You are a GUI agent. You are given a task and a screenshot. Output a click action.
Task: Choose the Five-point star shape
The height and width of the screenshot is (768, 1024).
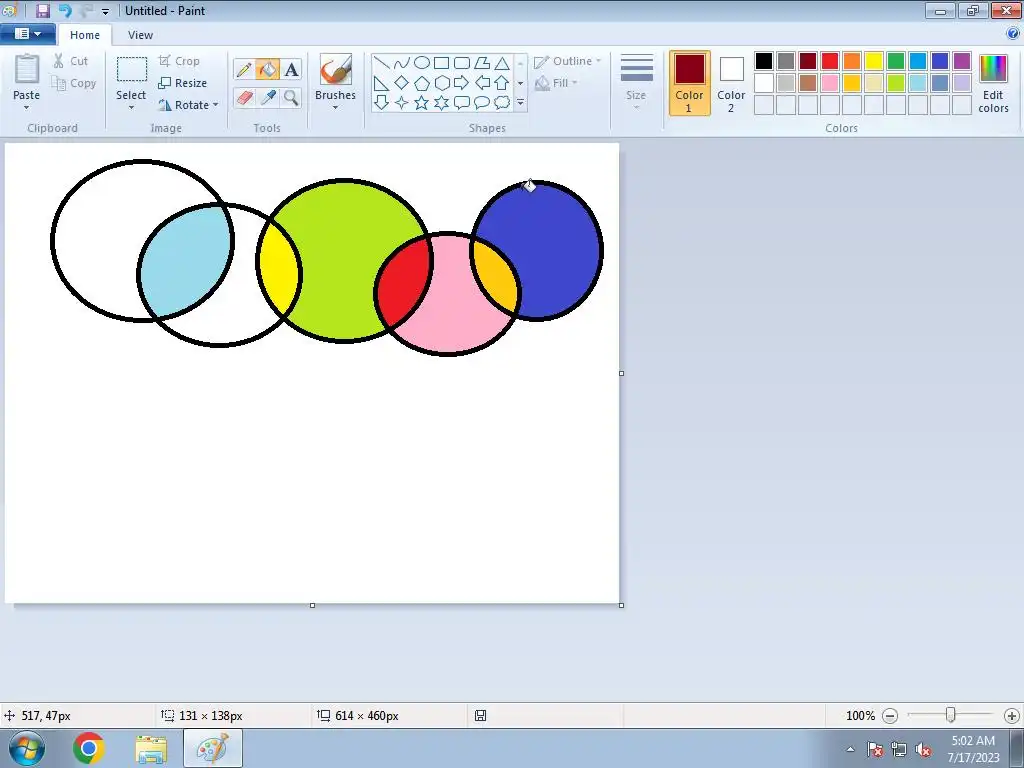click(422, 103)
